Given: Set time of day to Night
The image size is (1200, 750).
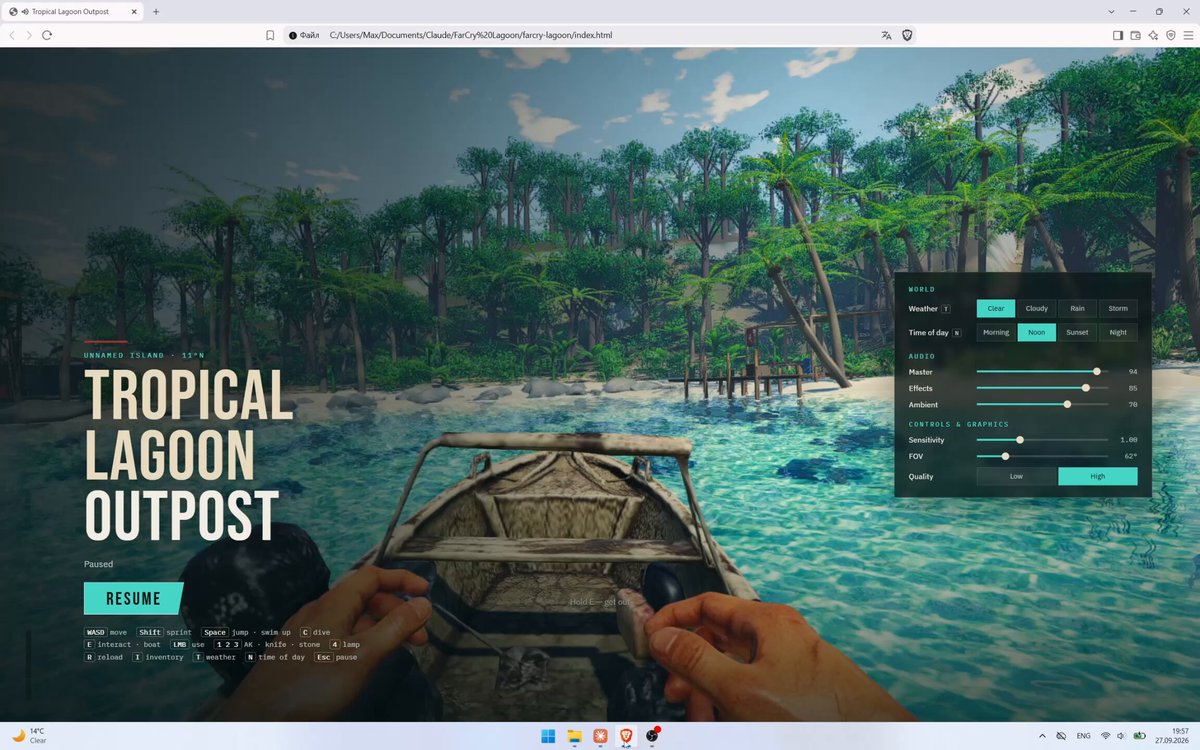Looking at the screenshot, I should (x=1118, y=332).
